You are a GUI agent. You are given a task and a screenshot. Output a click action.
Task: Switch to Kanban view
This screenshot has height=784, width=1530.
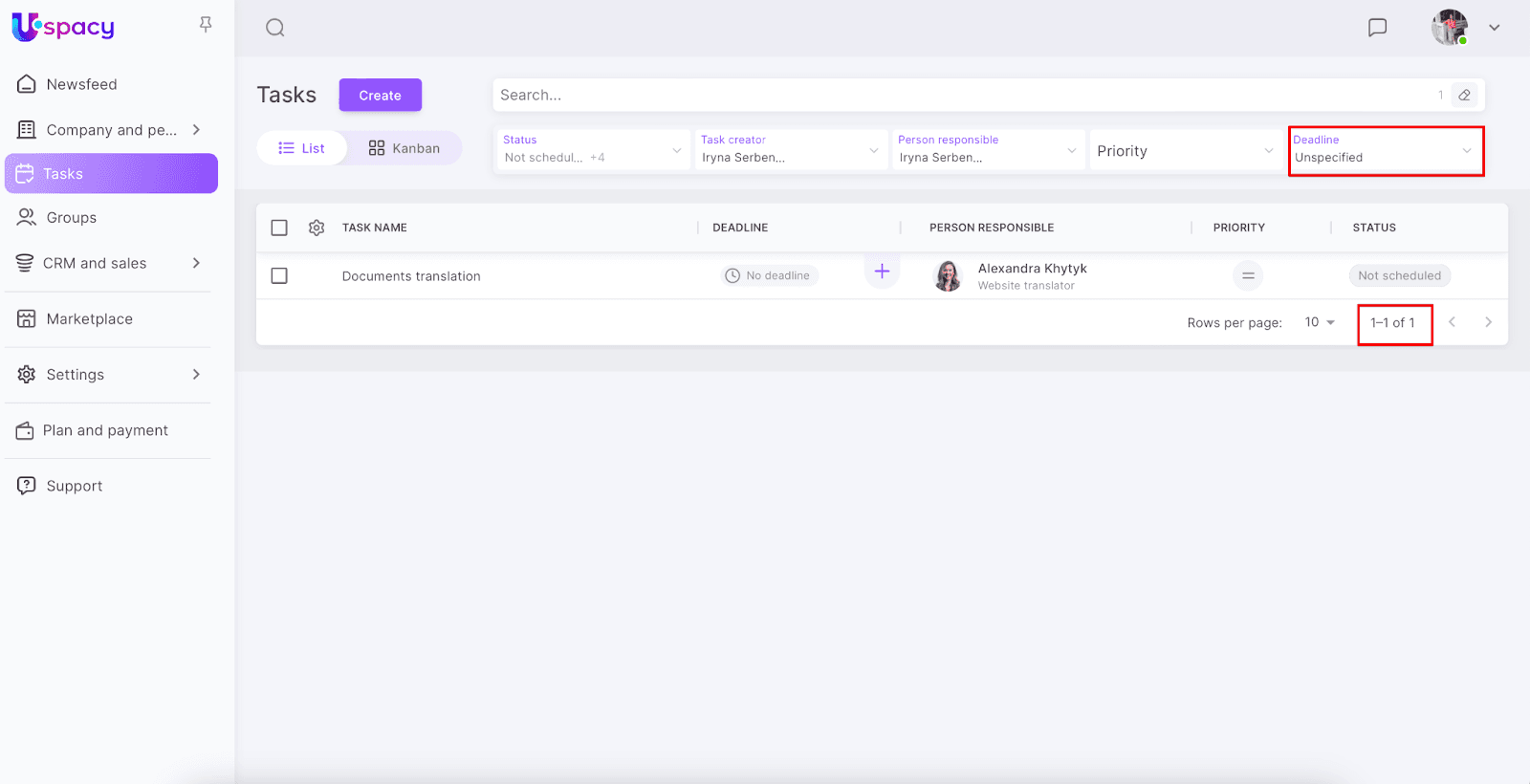click(404, 148)
